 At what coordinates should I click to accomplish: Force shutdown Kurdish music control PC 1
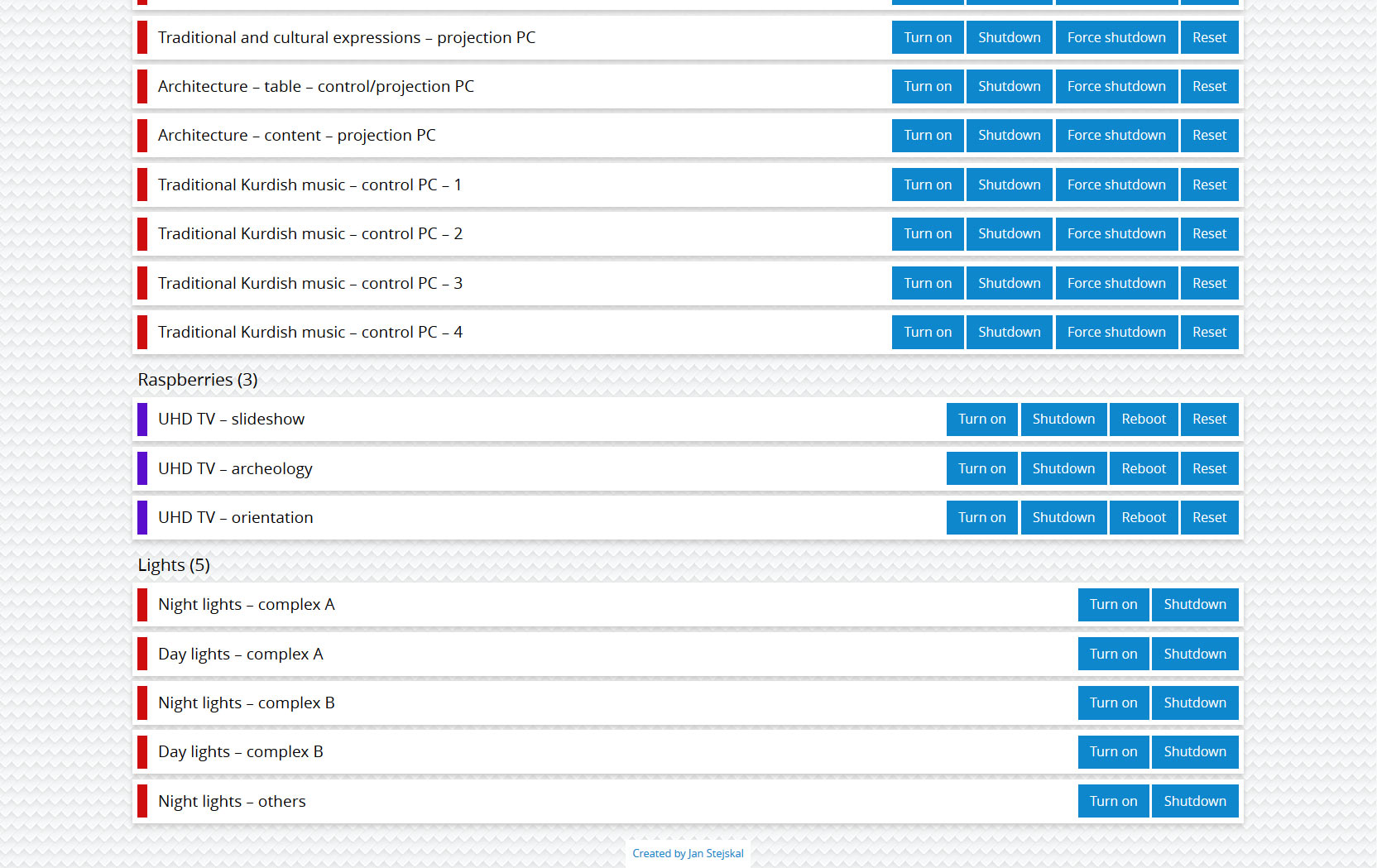[1116, 185]
